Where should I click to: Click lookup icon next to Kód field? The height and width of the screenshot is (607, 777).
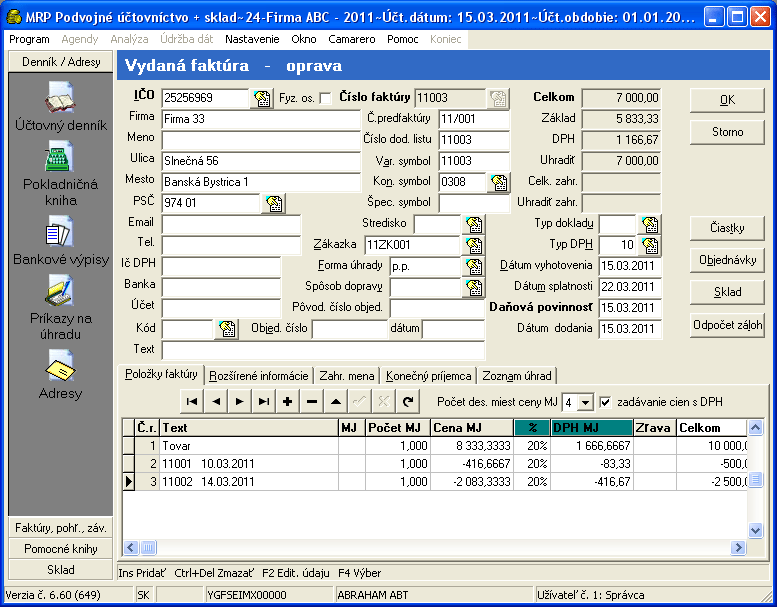click(226, 329)
